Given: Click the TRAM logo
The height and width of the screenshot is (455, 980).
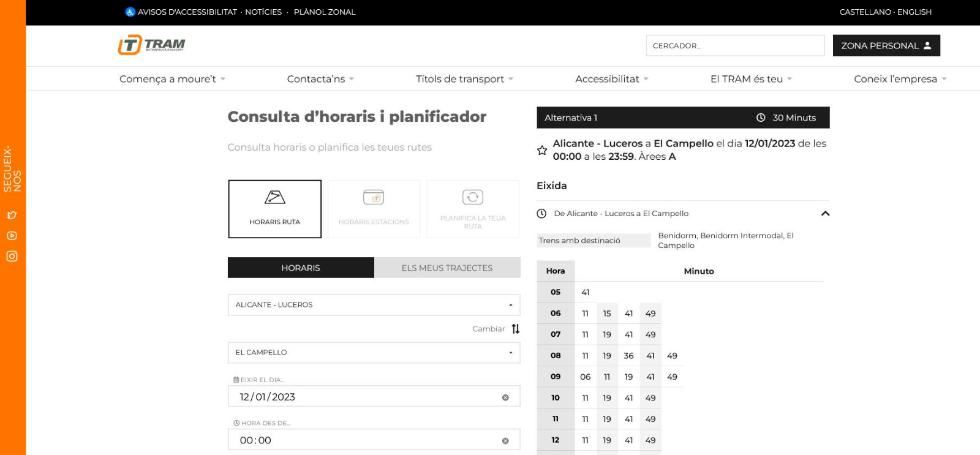Looking at the screenshot, I should (x=151, y=45).
